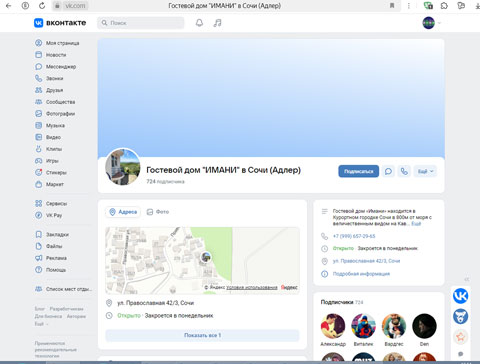Open notifications bell icon

[x=199, y=23]
